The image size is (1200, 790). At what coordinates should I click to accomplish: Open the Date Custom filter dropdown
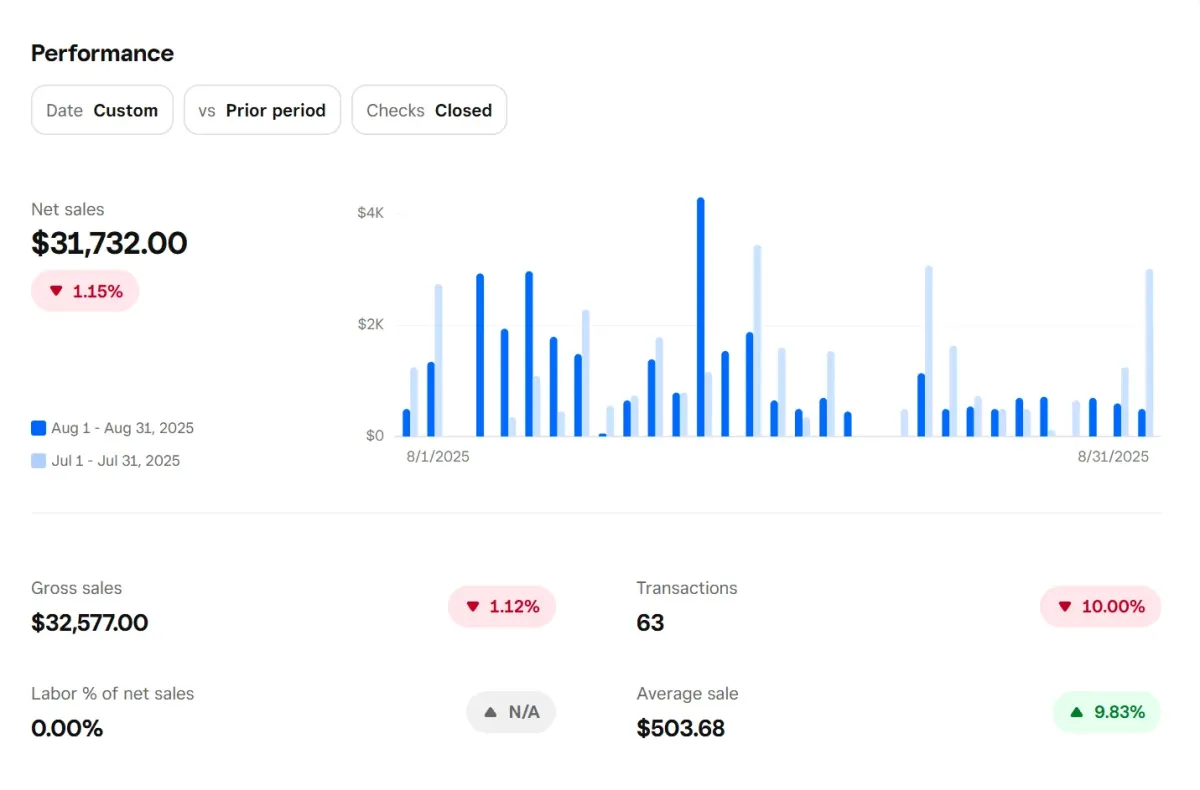[102, 110]
